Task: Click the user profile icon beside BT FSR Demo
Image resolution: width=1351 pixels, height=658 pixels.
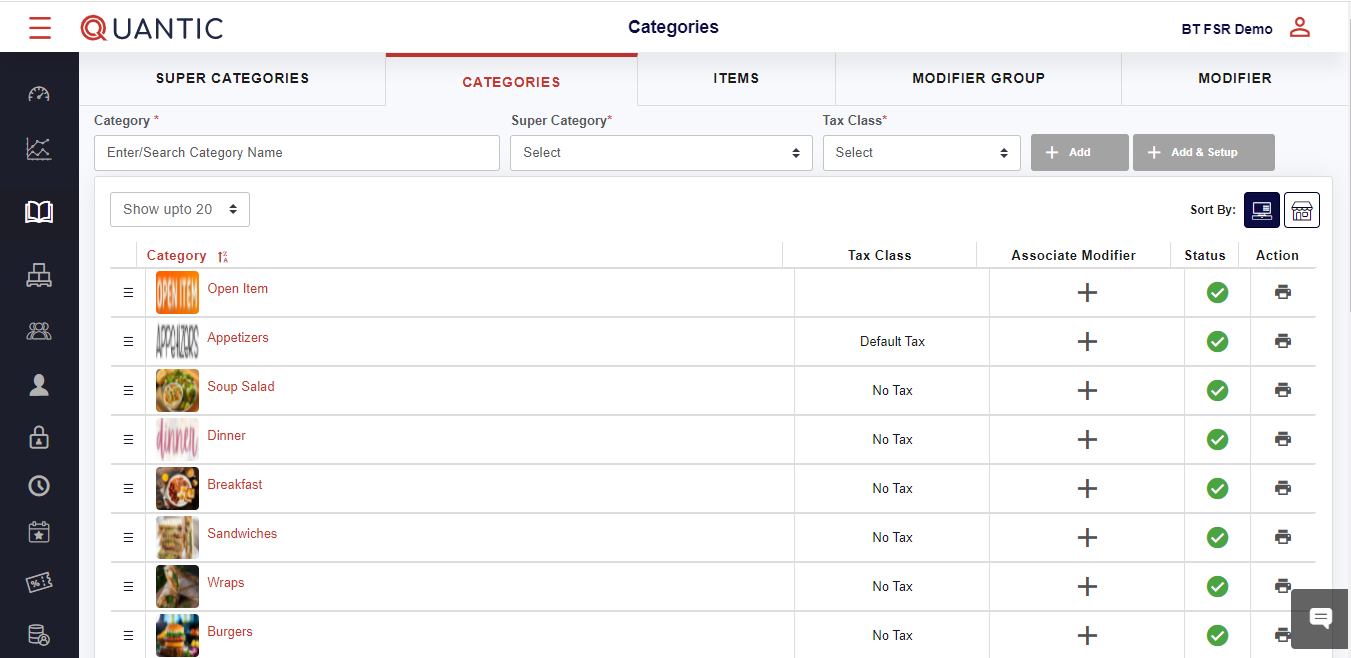Action: (1299, 28)
